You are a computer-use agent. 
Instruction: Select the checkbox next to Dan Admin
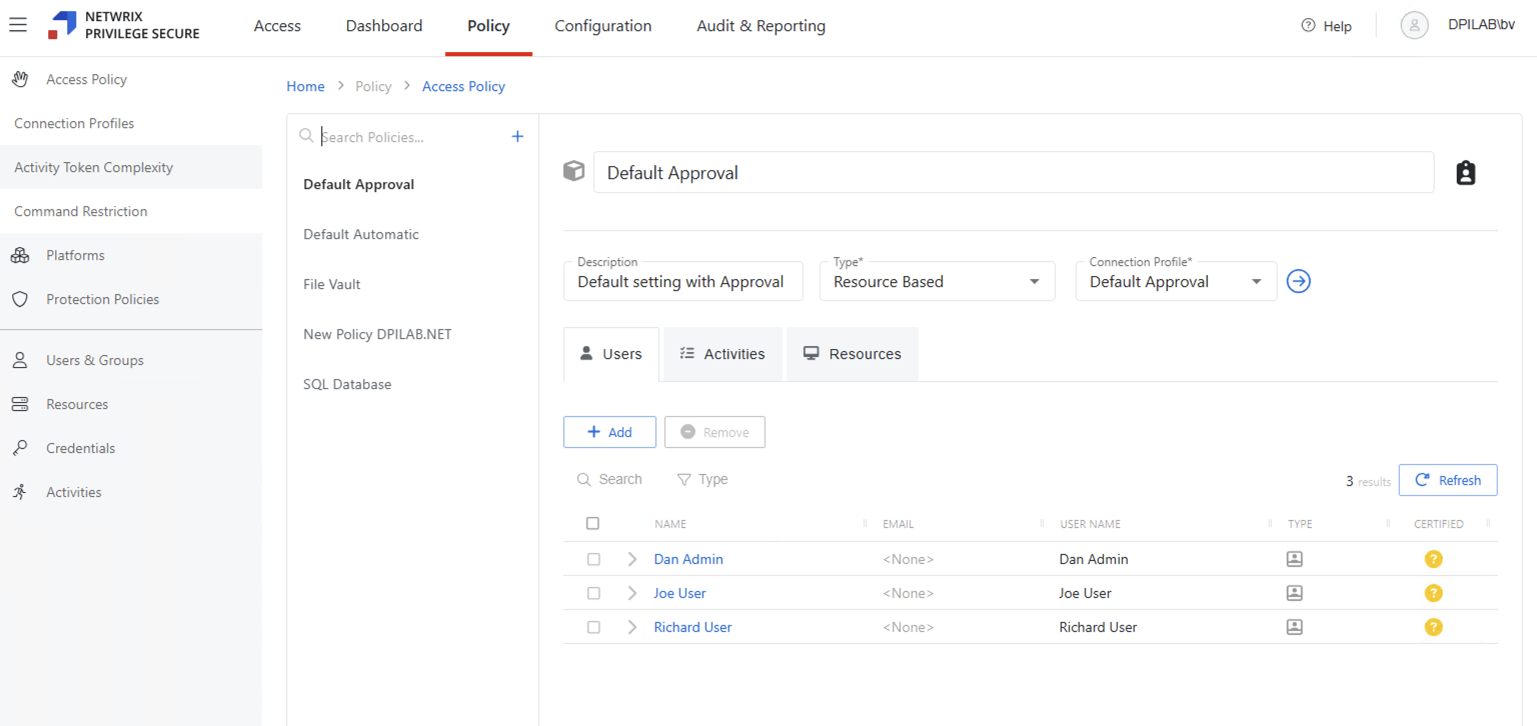point(593,559)
